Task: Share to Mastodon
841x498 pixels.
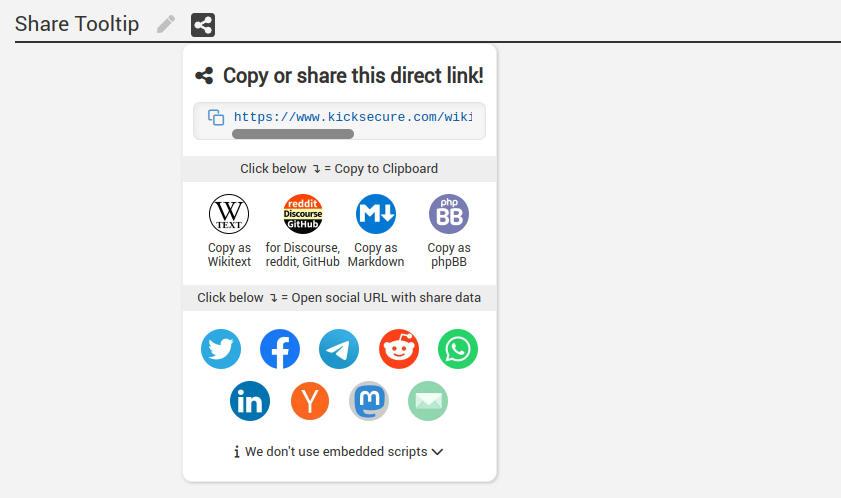Action: [x=369, y=401]
